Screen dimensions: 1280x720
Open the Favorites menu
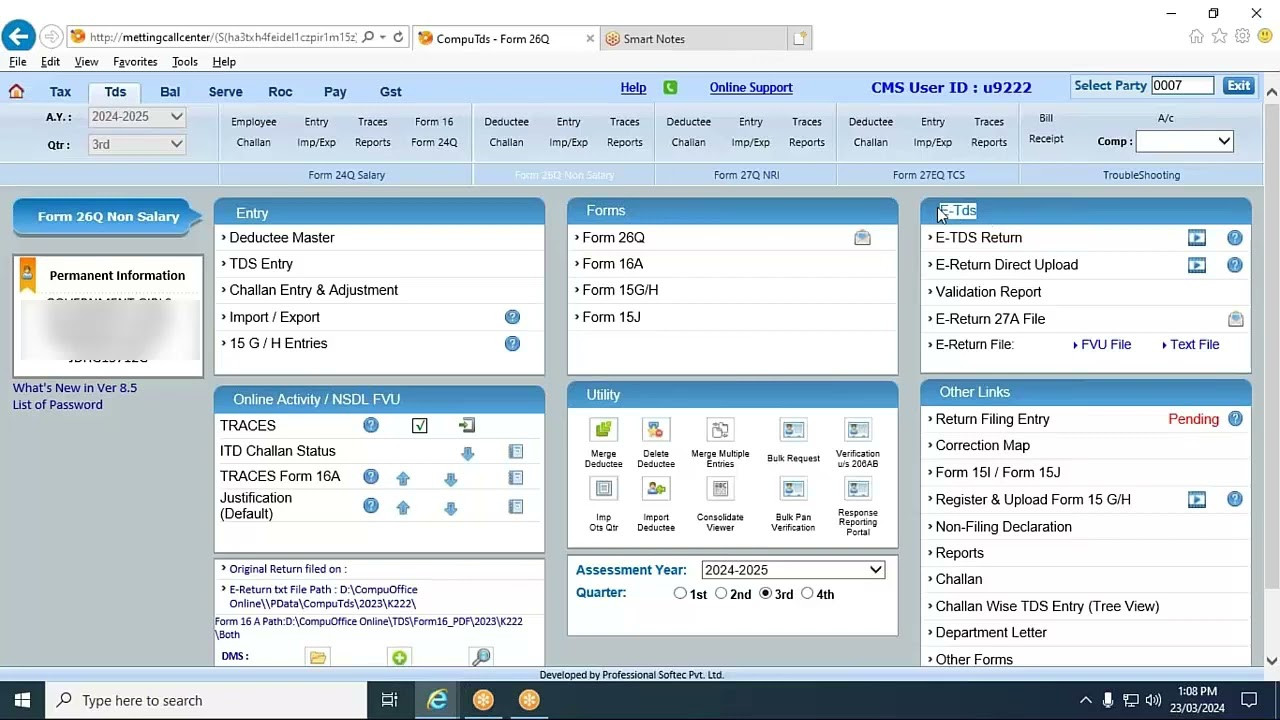(x=135, y=62)
